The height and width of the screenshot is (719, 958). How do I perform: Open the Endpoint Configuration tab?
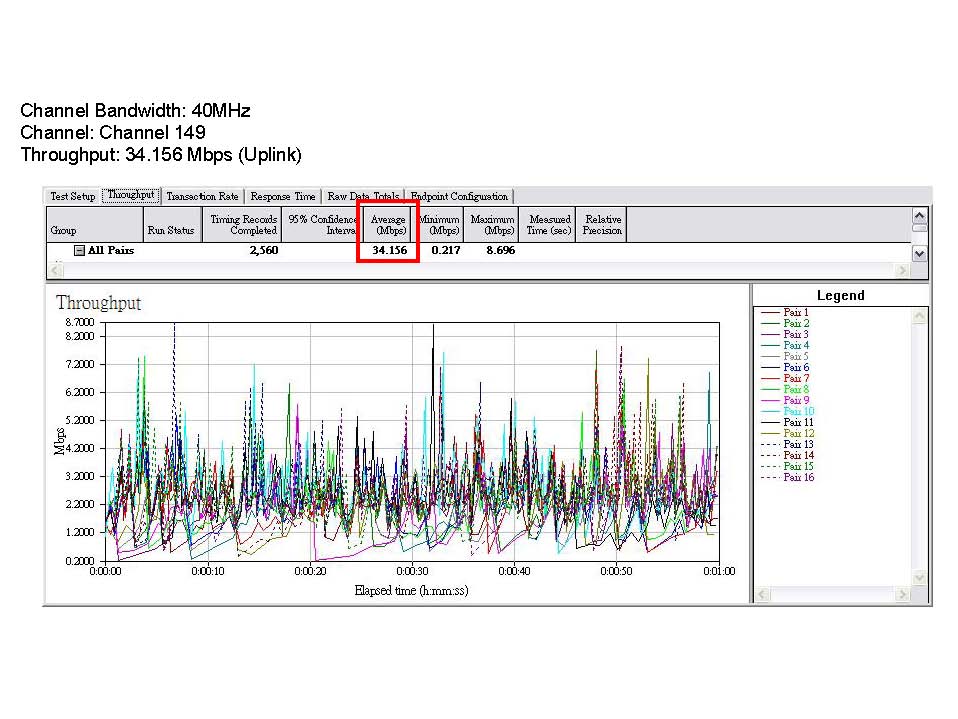click(x=459, y=196)
